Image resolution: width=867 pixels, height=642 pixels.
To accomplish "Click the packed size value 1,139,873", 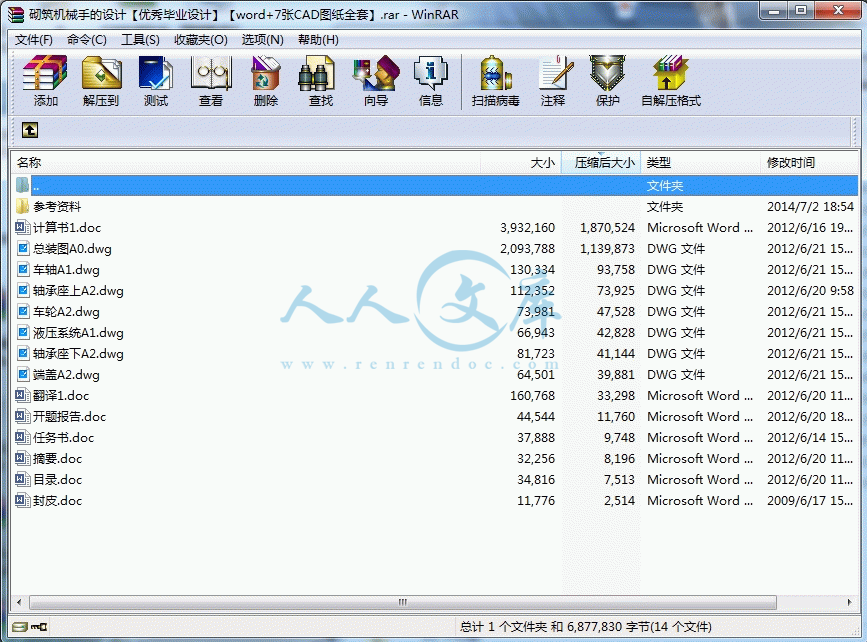I will tap(607, 248).
